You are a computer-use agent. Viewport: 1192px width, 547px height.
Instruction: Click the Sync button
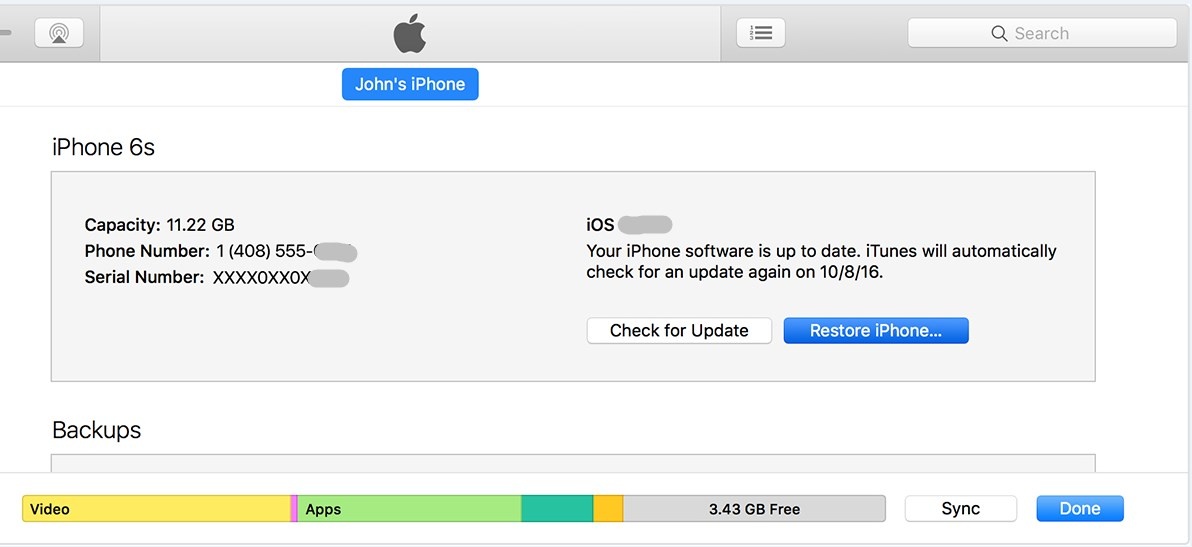click(x=960, y=509)
